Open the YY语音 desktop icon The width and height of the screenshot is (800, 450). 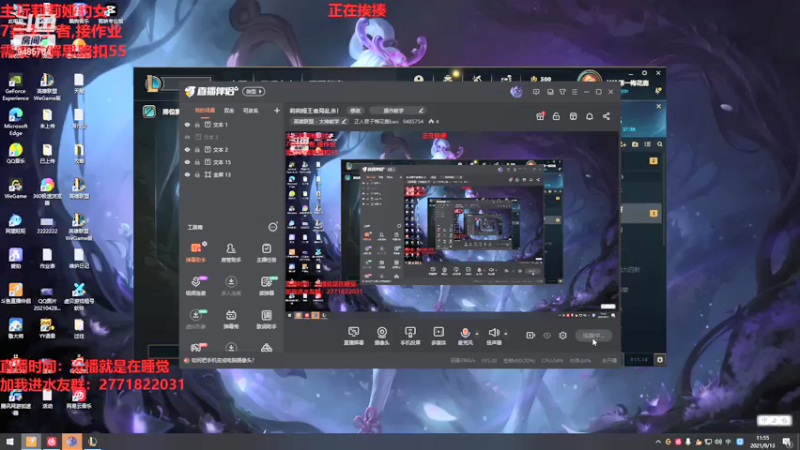point(47,329)
